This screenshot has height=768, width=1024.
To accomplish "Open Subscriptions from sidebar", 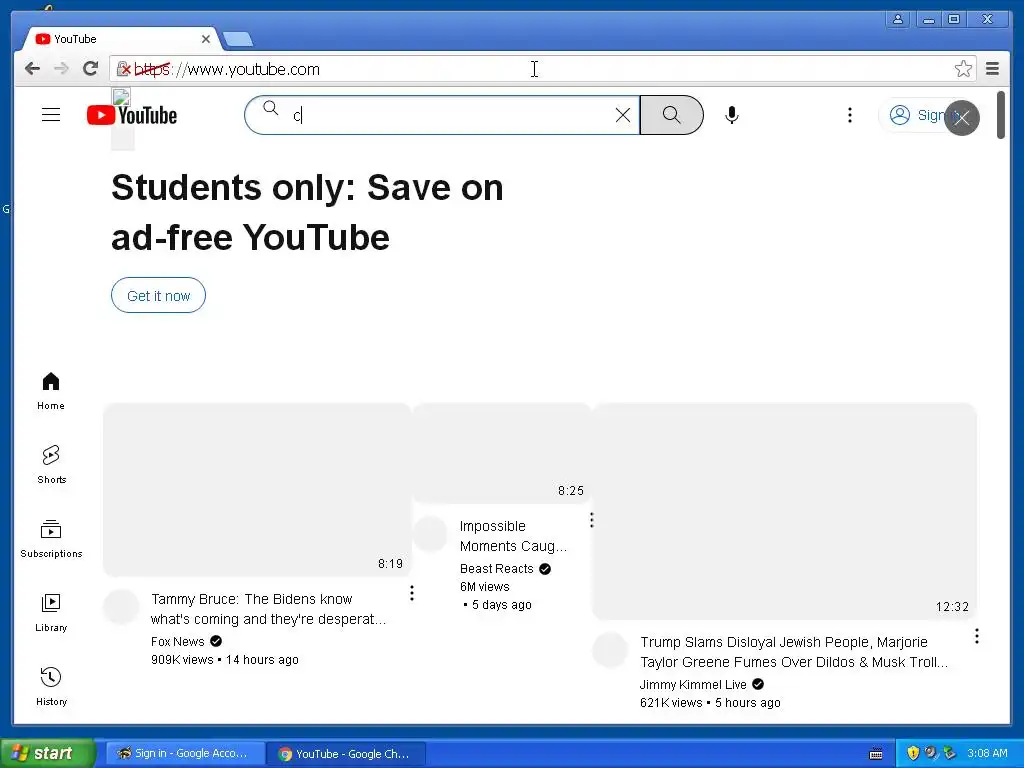I will 51,539.
